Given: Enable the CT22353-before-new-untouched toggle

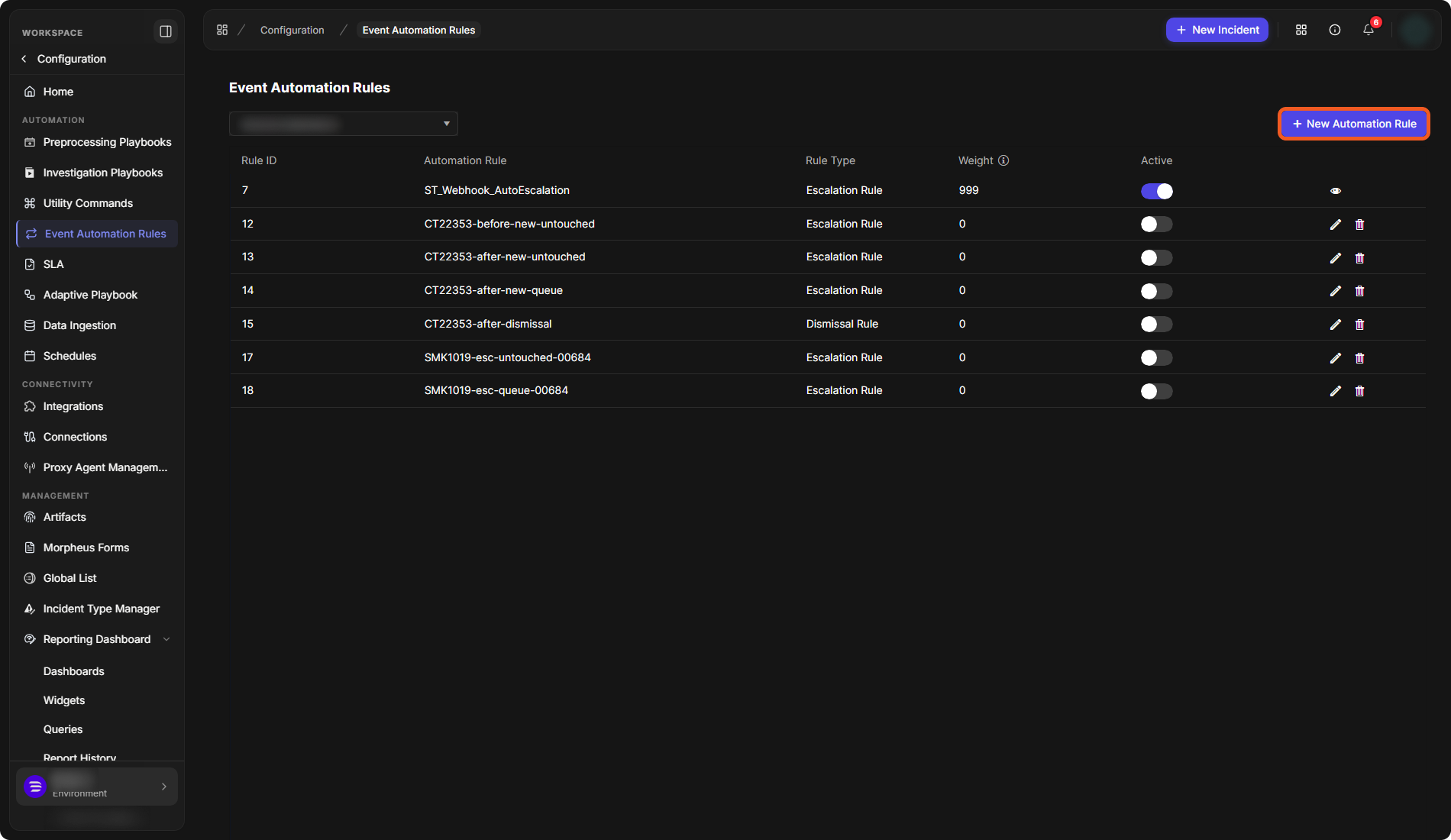Looking at the screenshot, I should coord(1157,224).
